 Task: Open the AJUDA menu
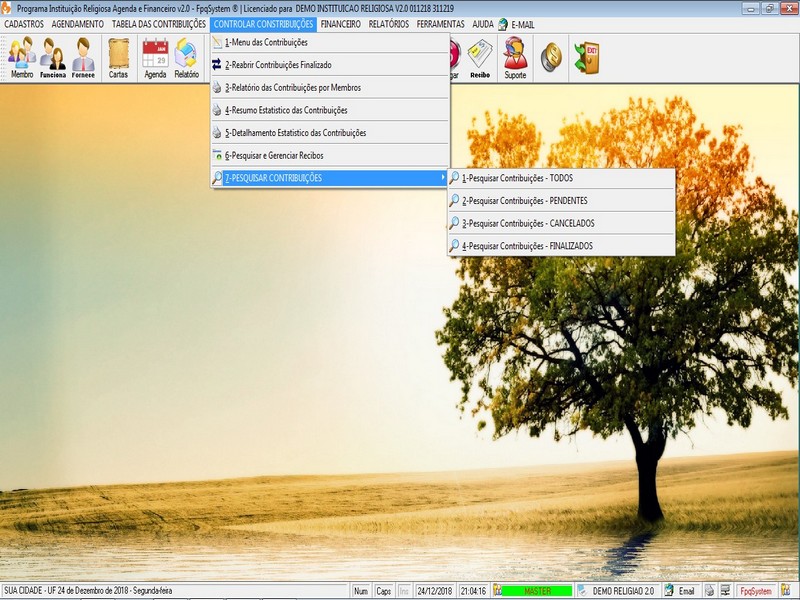(x=483, y=24)
